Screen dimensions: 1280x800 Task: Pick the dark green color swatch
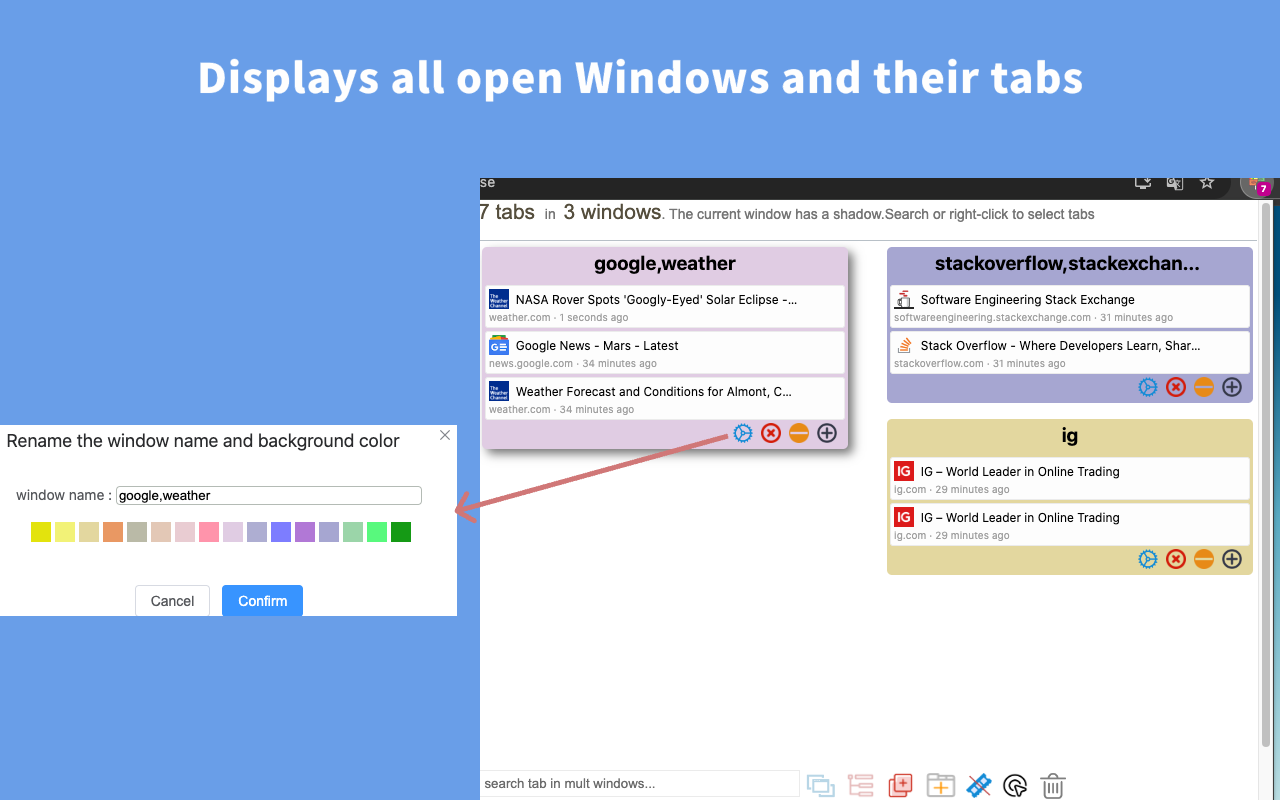pos(401,532)
